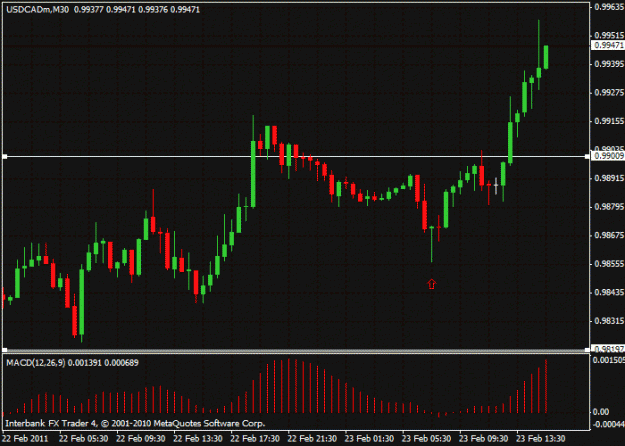The image size is (625, 446).
Task: Click the 0.98315 price scale label
Action: (x=609, y=321)
